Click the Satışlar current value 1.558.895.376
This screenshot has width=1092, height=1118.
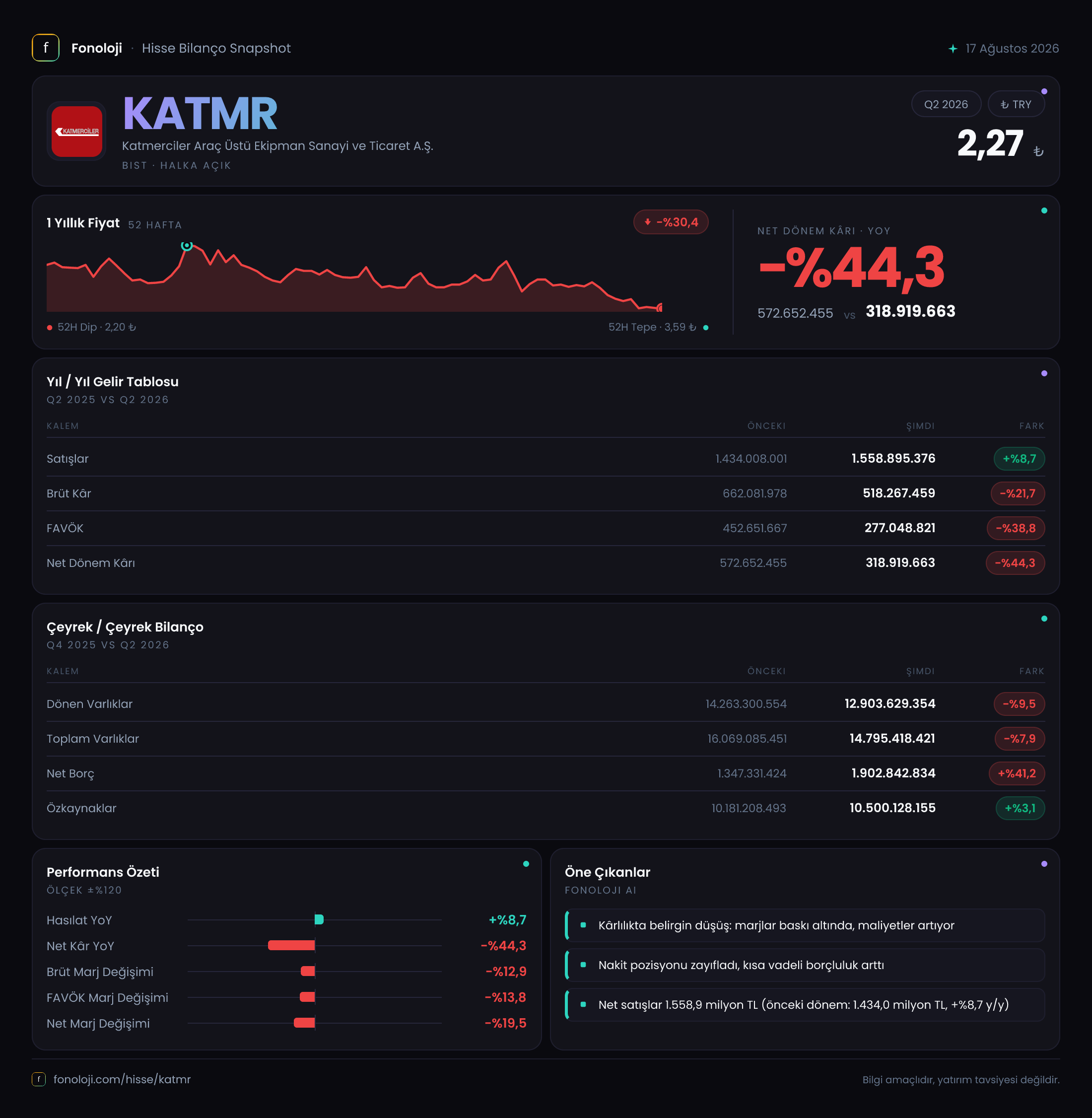[x=893, y=458]
